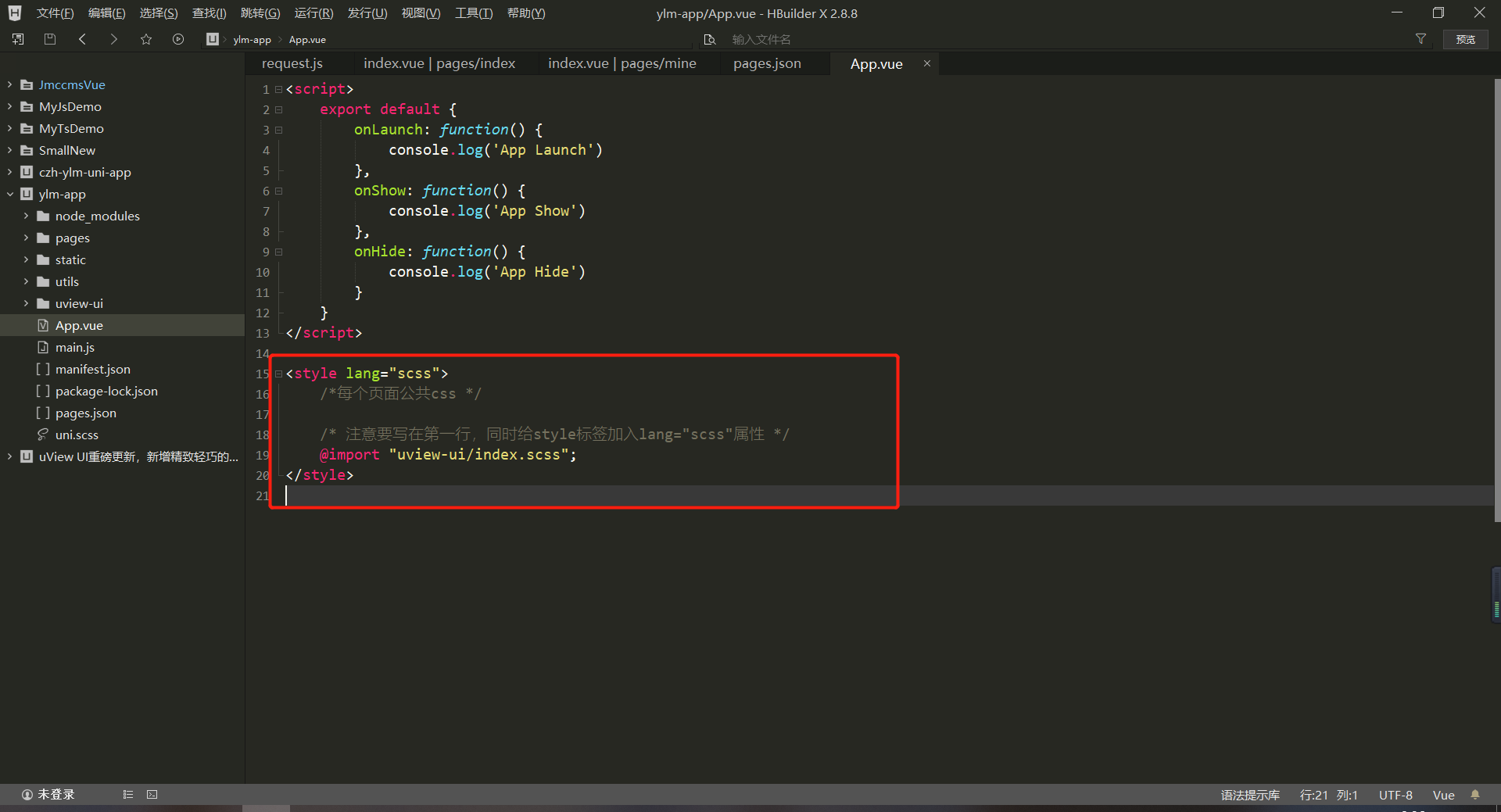Switch to index.vue | pages/index tab
The height and width of the screenshot is (812, 1501).
click(x=439, y=63)
